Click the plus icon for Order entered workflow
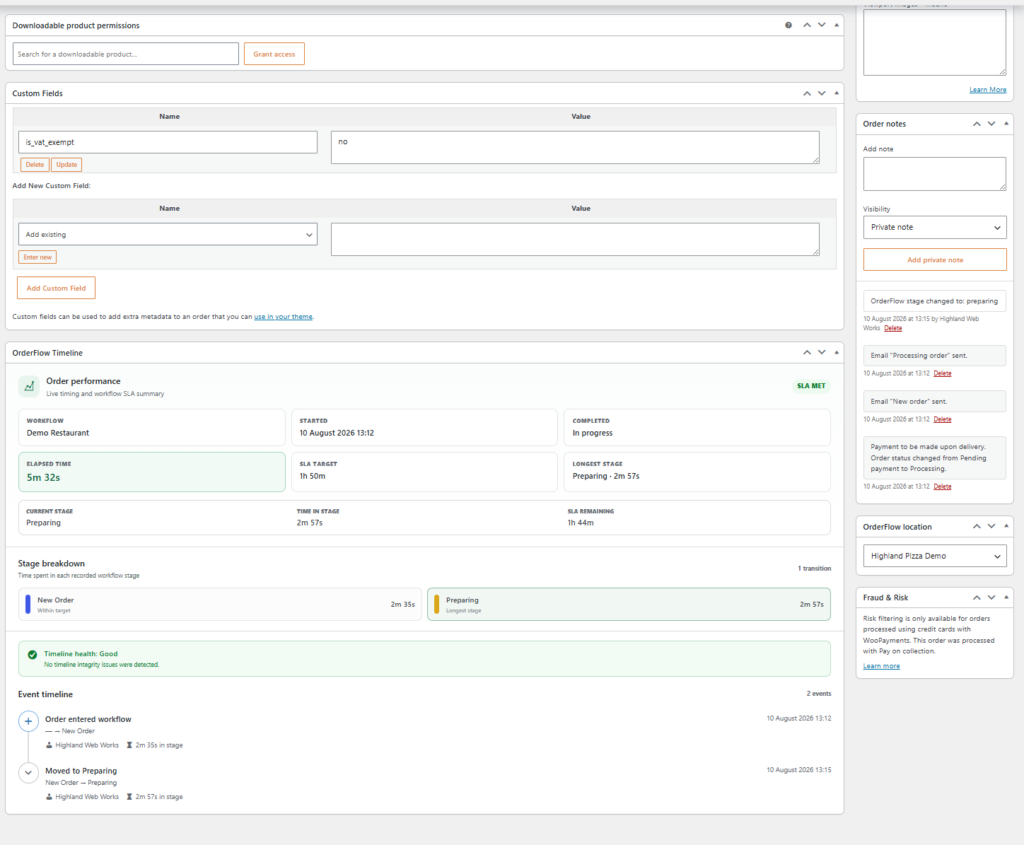Screen dimensions: 1024x845 28,721
